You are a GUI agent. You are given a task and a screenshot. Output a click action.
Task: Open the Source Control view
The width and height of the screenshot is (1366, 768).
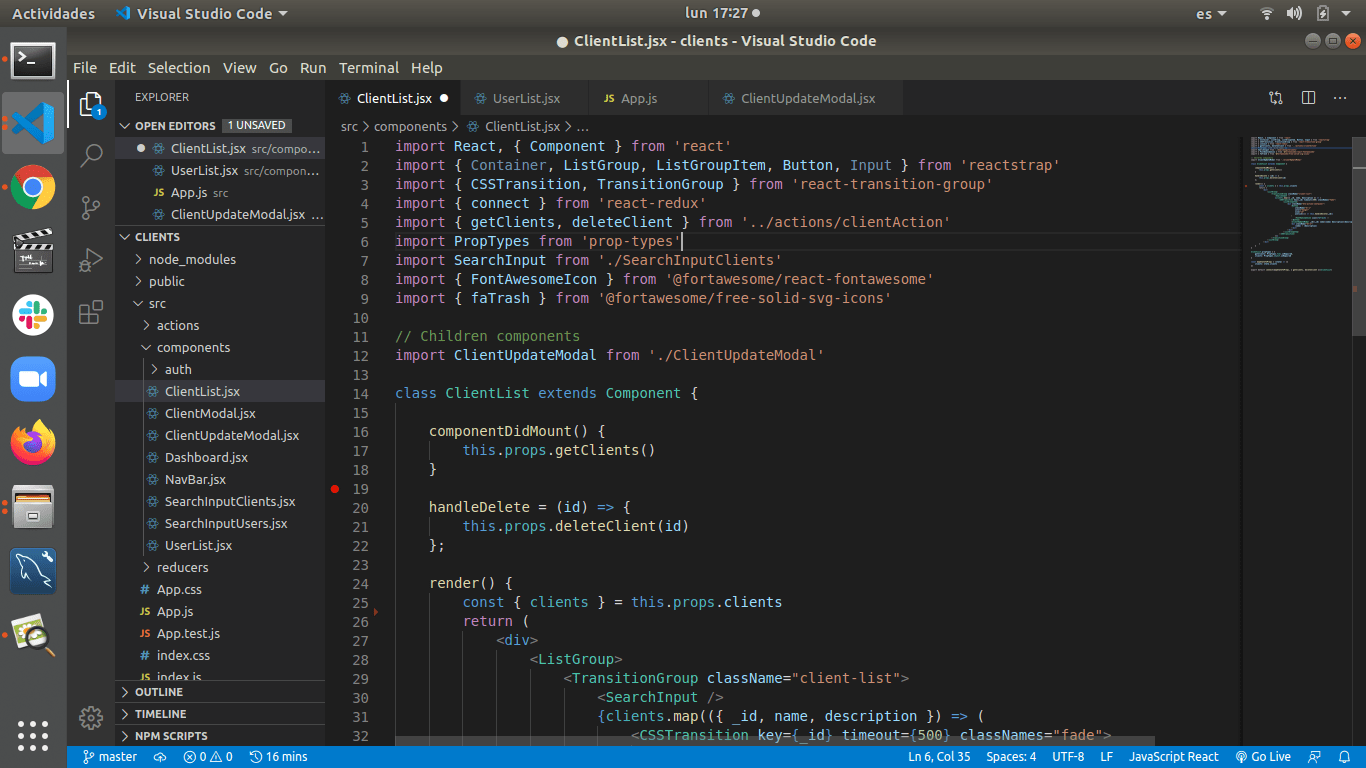tap(91, 207)
